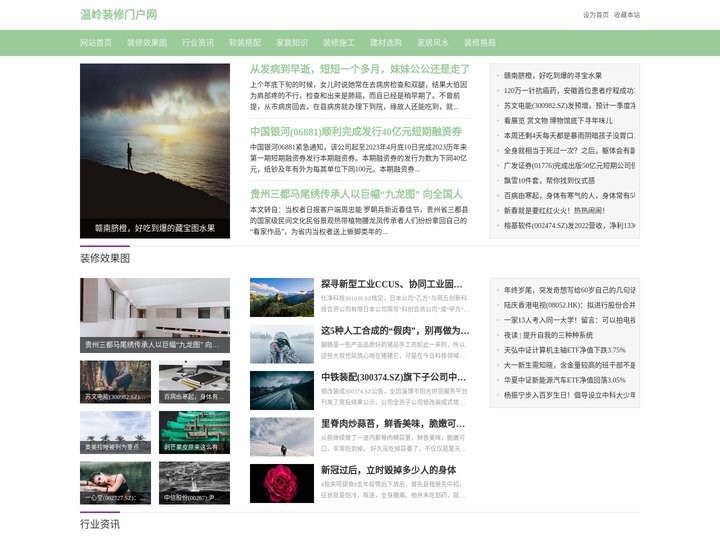Open sidebar item 看展览 赏文物 博物馆

pyautogui.click(x=558, y=121)
